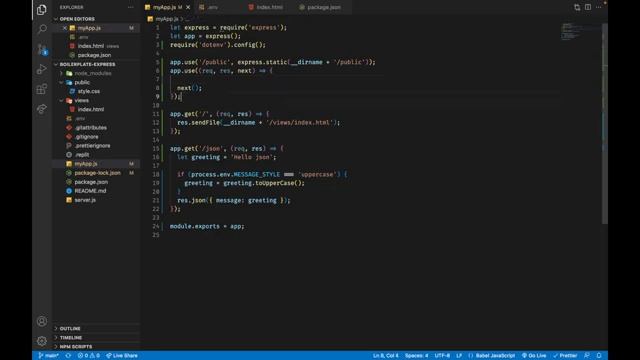Click the main branch indicator in status bar
The width and height of the screenshot is (640, 360).
pos(49,356)
